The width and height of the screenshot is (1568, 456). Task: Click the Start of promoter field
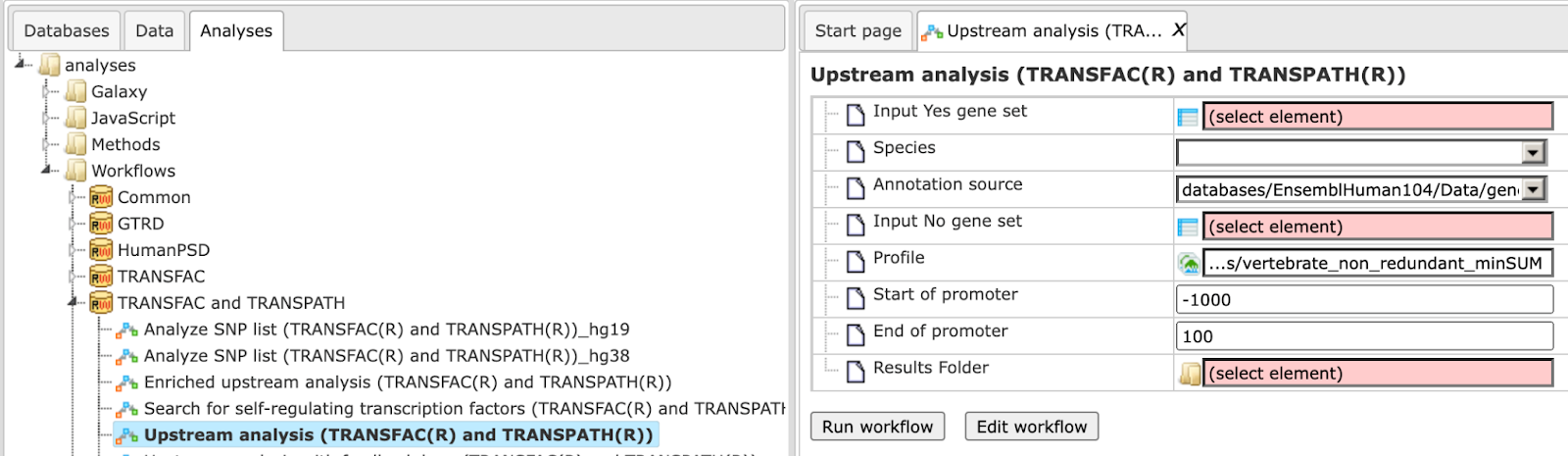[x=1364, y=299]
